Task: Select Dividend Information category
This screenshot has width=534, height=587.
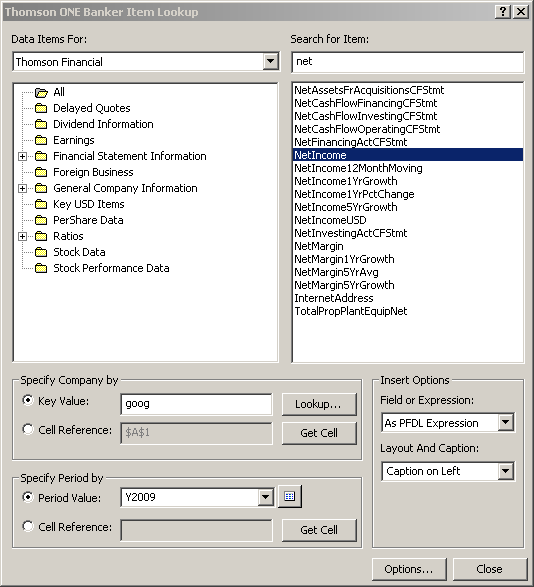Action: tap(103, 124)
